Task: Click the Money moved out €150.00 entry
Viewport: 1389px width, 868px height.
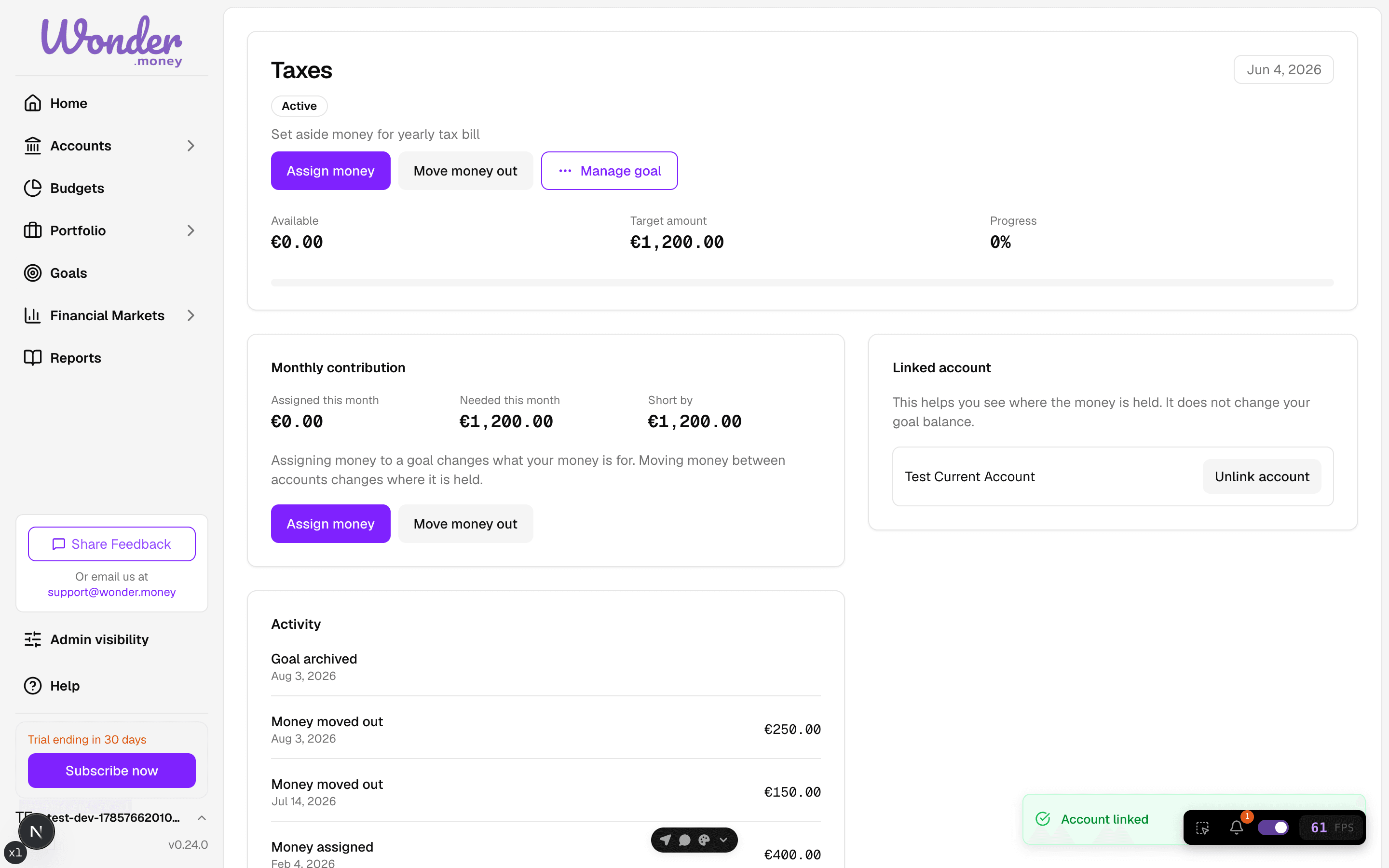Action: pyautogui.click(x=546, y=792)
